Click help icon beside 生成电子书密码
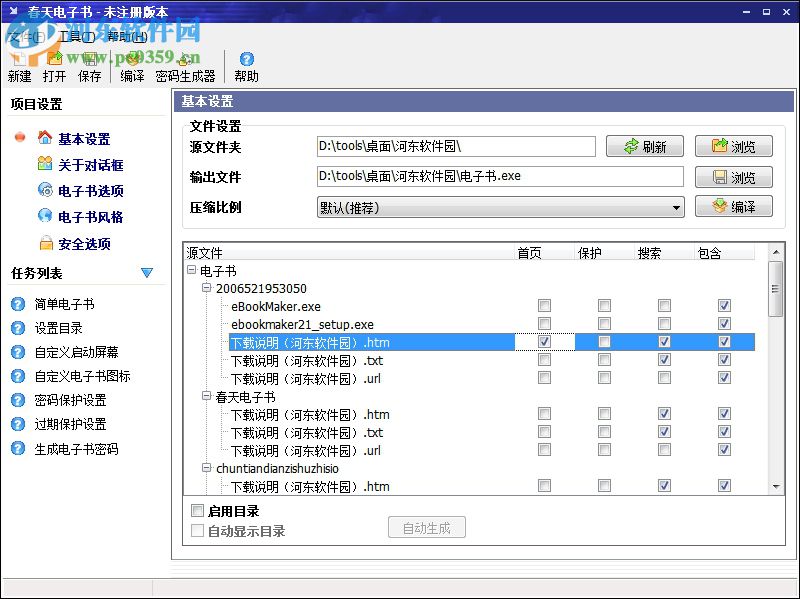Screen dimensions: 800x599 18,448
